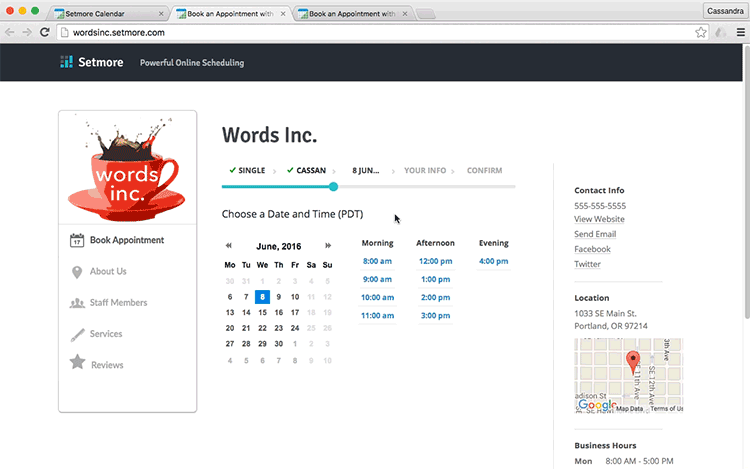Click the Reviews star icon
The height and width of the screenshot is (469, 750).
(77, 362)
